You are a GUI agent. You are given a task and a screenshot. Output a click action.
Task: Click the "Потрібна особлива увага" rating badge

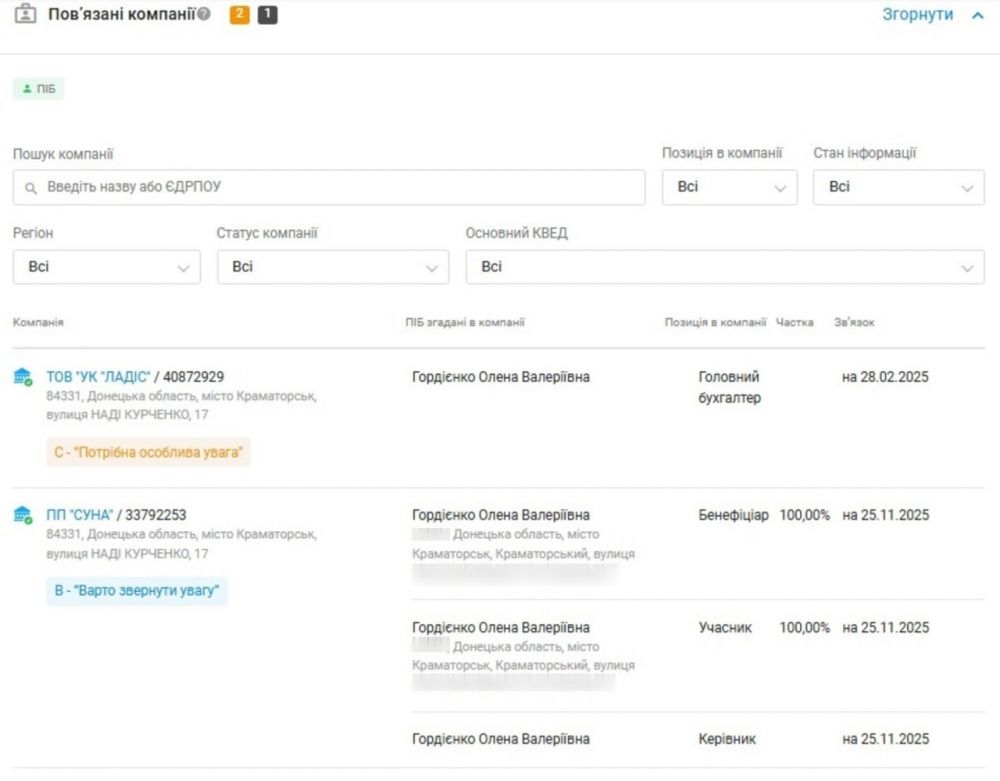[x=148, y=452]
